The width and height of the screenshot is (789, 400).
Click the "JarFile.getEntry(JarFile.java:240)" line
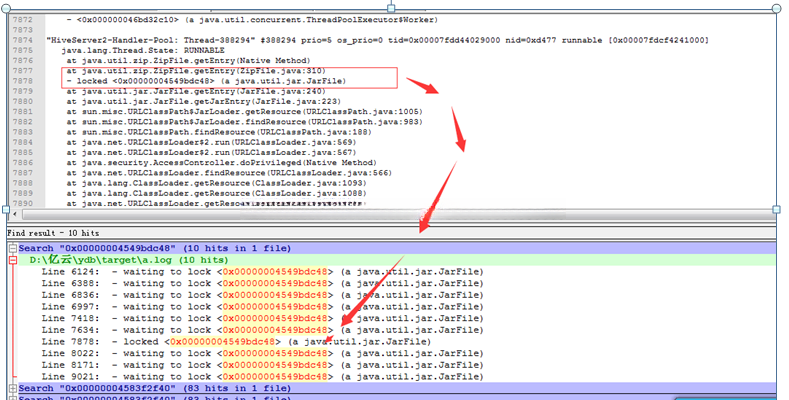tap(196, 92)
